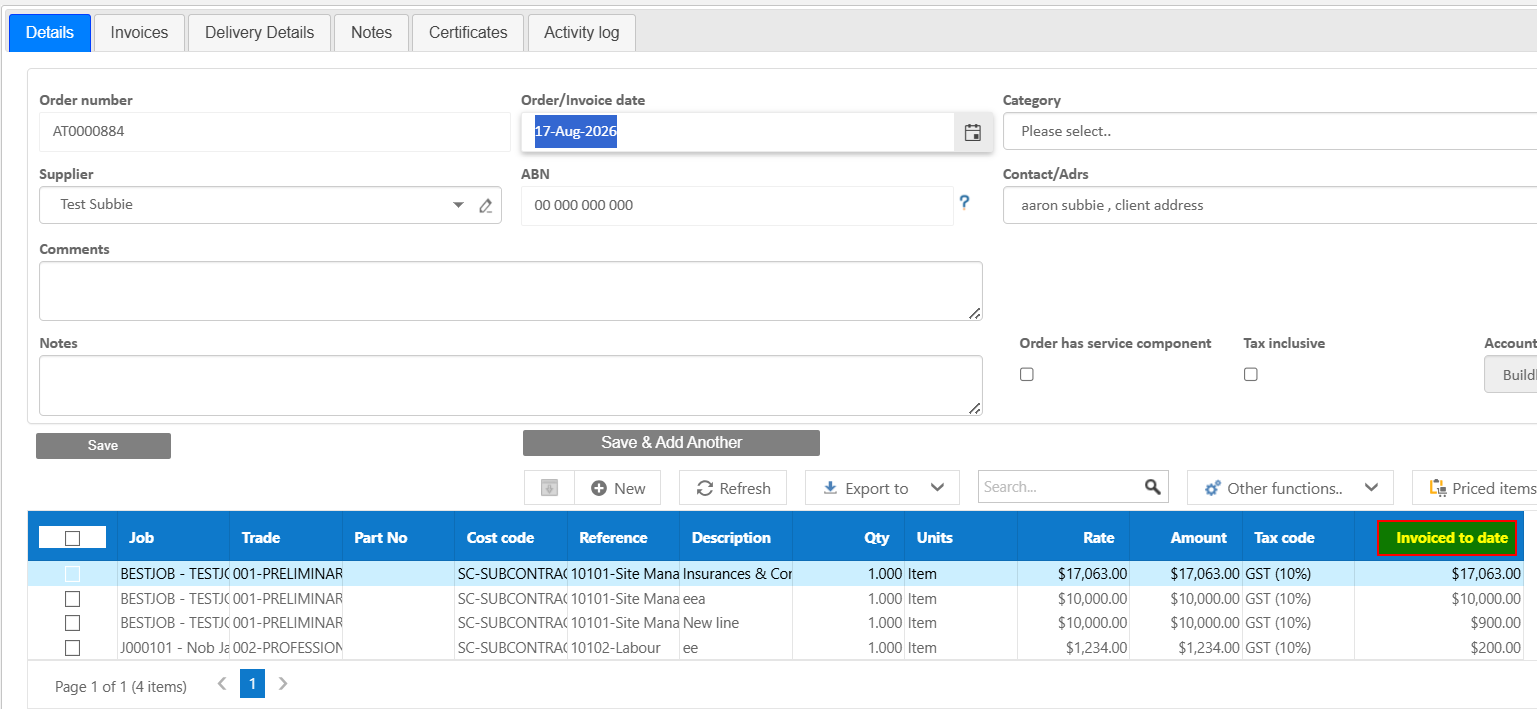
Task: Switch to the Invoices tab
Action: (139, 32)
